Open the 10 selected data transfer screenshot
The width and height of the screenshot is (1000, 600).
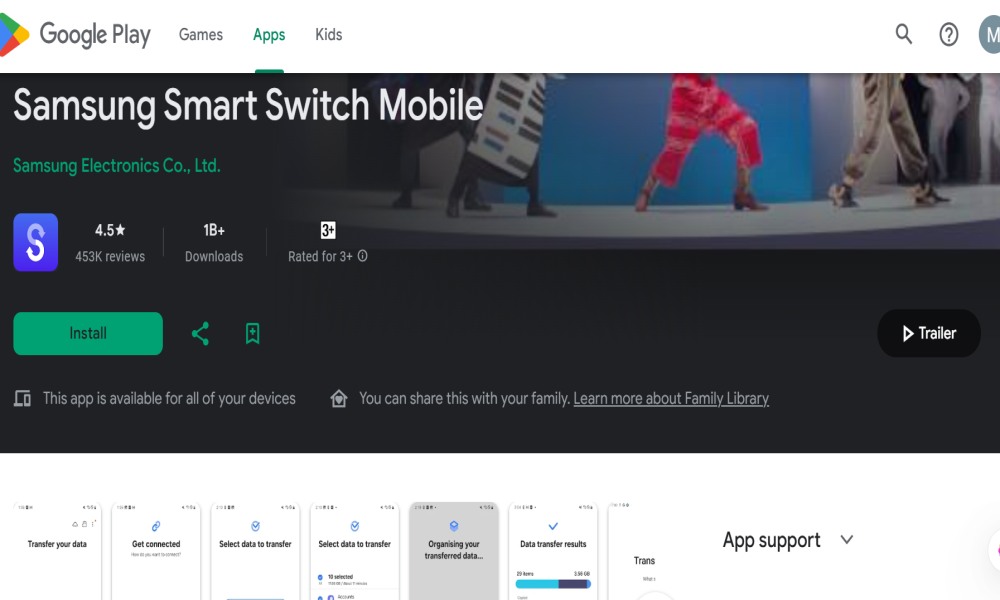tap(355, 551)
